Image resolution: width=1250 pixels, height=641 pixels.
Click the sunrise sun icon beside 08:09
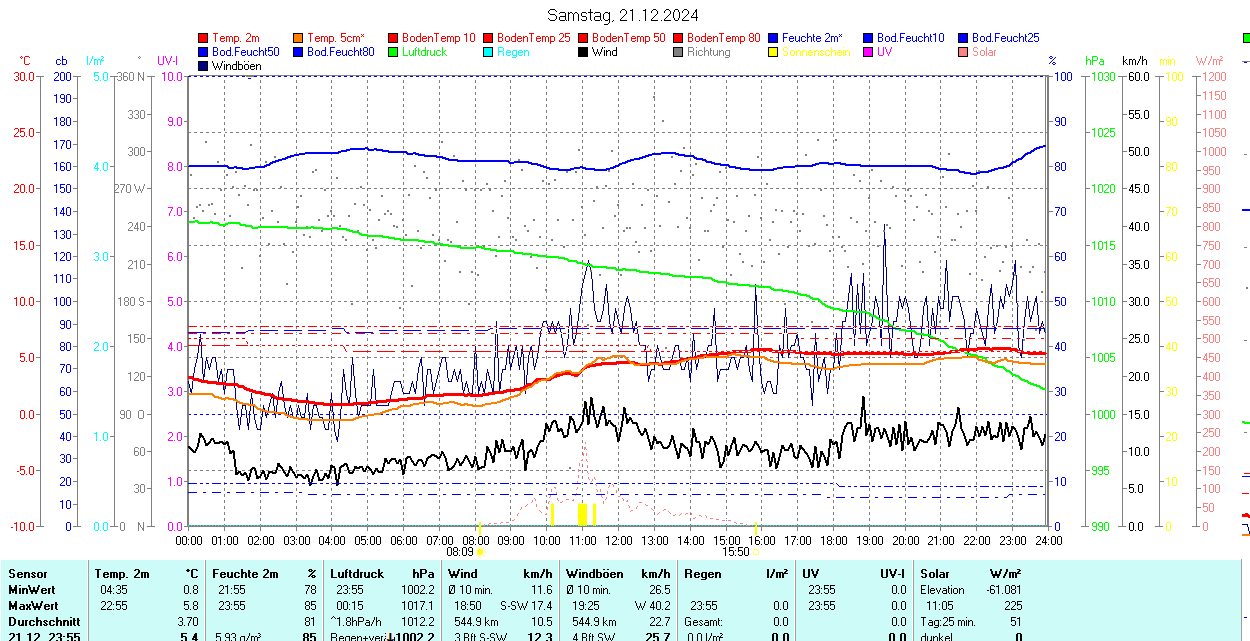pyautogui.click(x=481, y=551)
